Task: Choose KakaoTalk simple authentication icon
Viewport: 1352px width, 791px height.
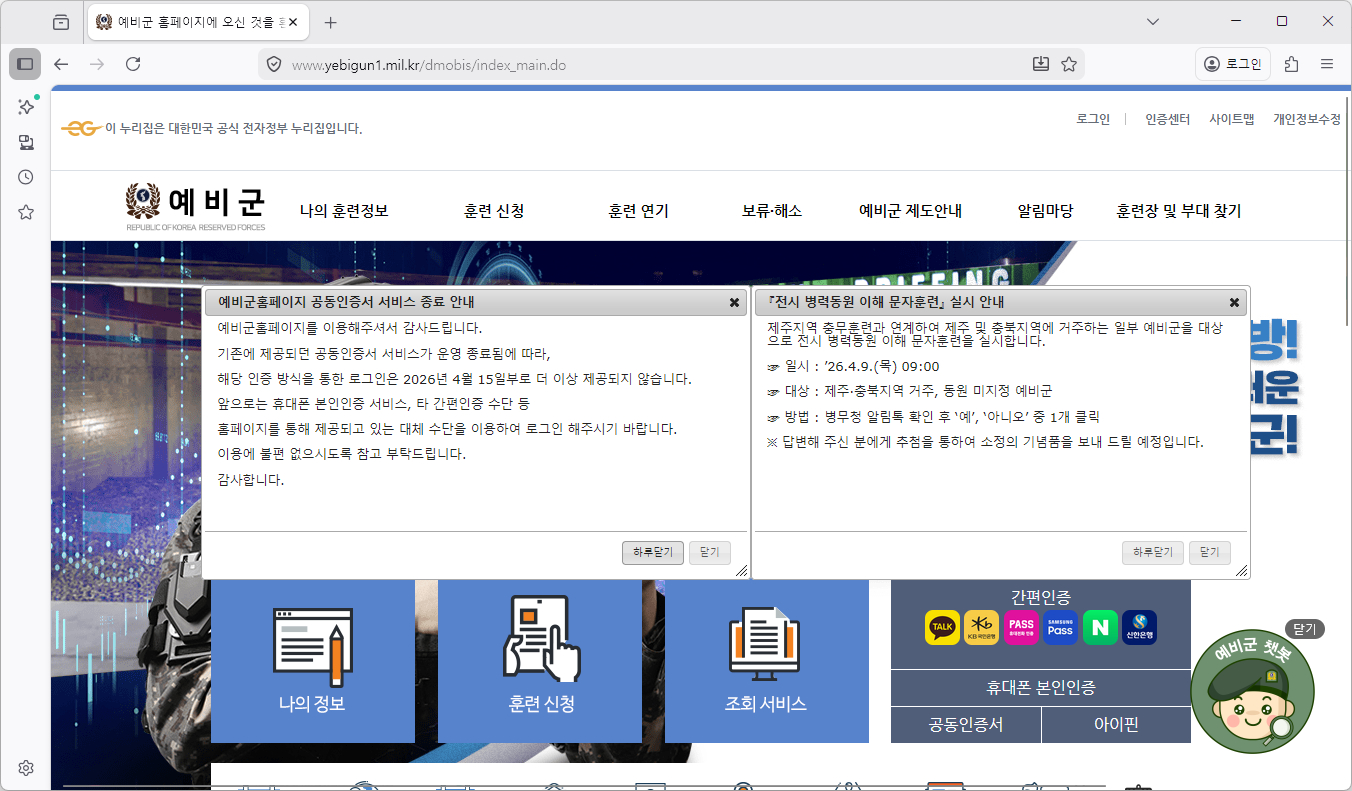Action: 942,628
